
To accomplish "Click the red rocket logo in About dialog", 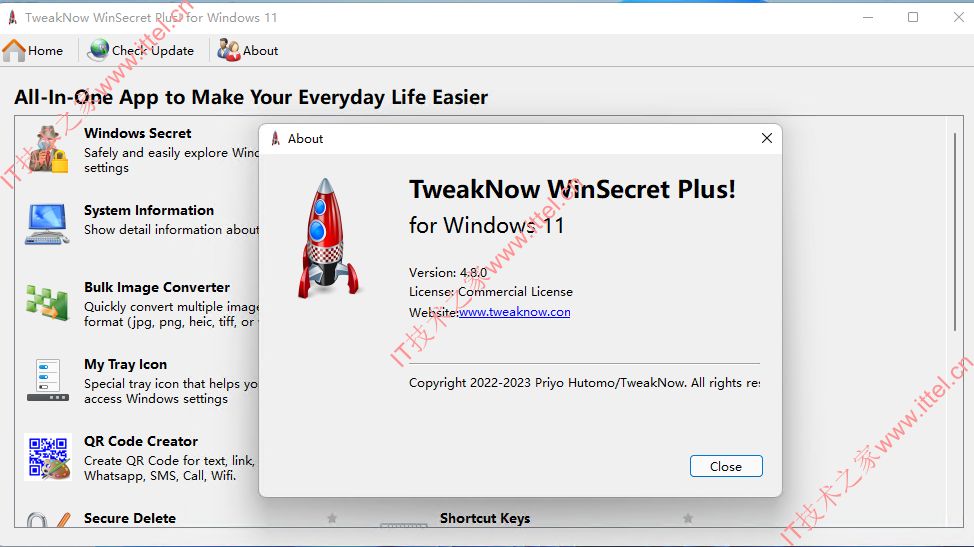I will pyautogui.click(x=327, y=238).
